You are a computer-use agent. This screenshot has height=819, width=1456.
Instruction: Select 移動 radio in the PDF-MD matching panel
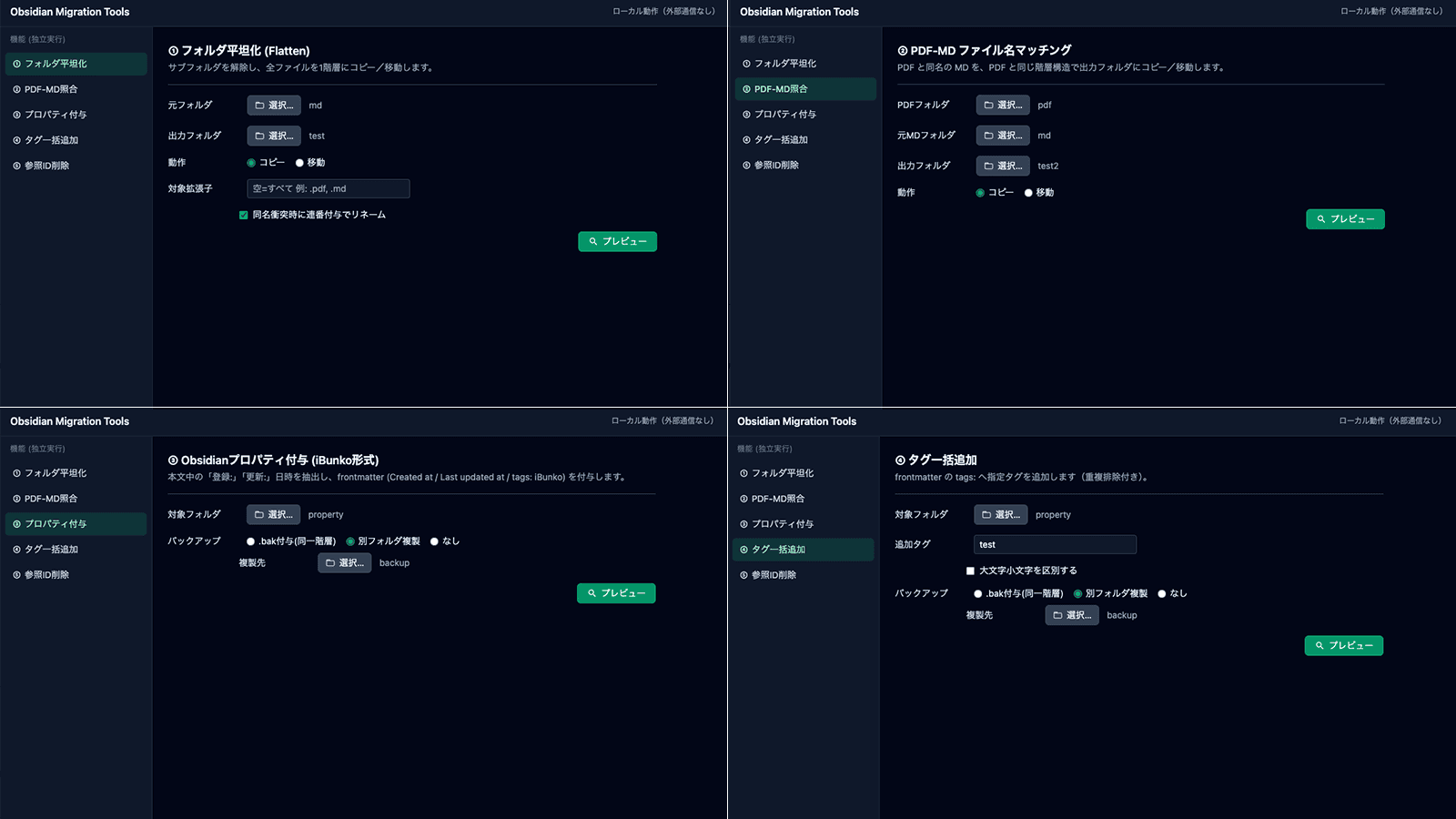click(x=1028, y=193)
